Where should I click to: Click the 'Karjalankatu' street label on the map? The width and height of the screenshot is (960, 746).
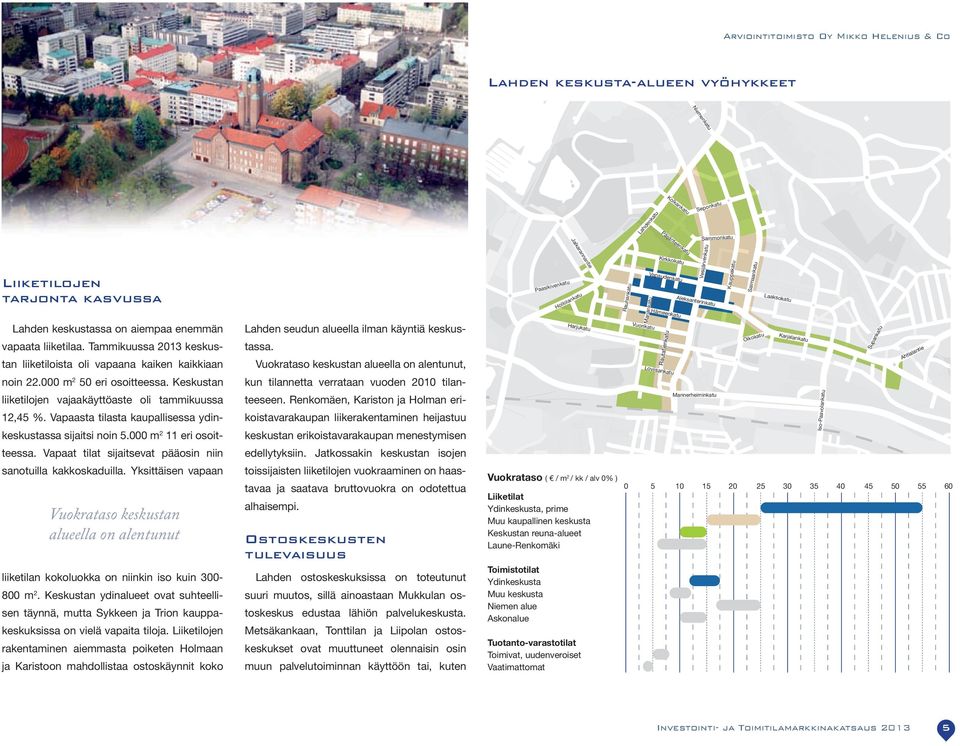point(793,337)
